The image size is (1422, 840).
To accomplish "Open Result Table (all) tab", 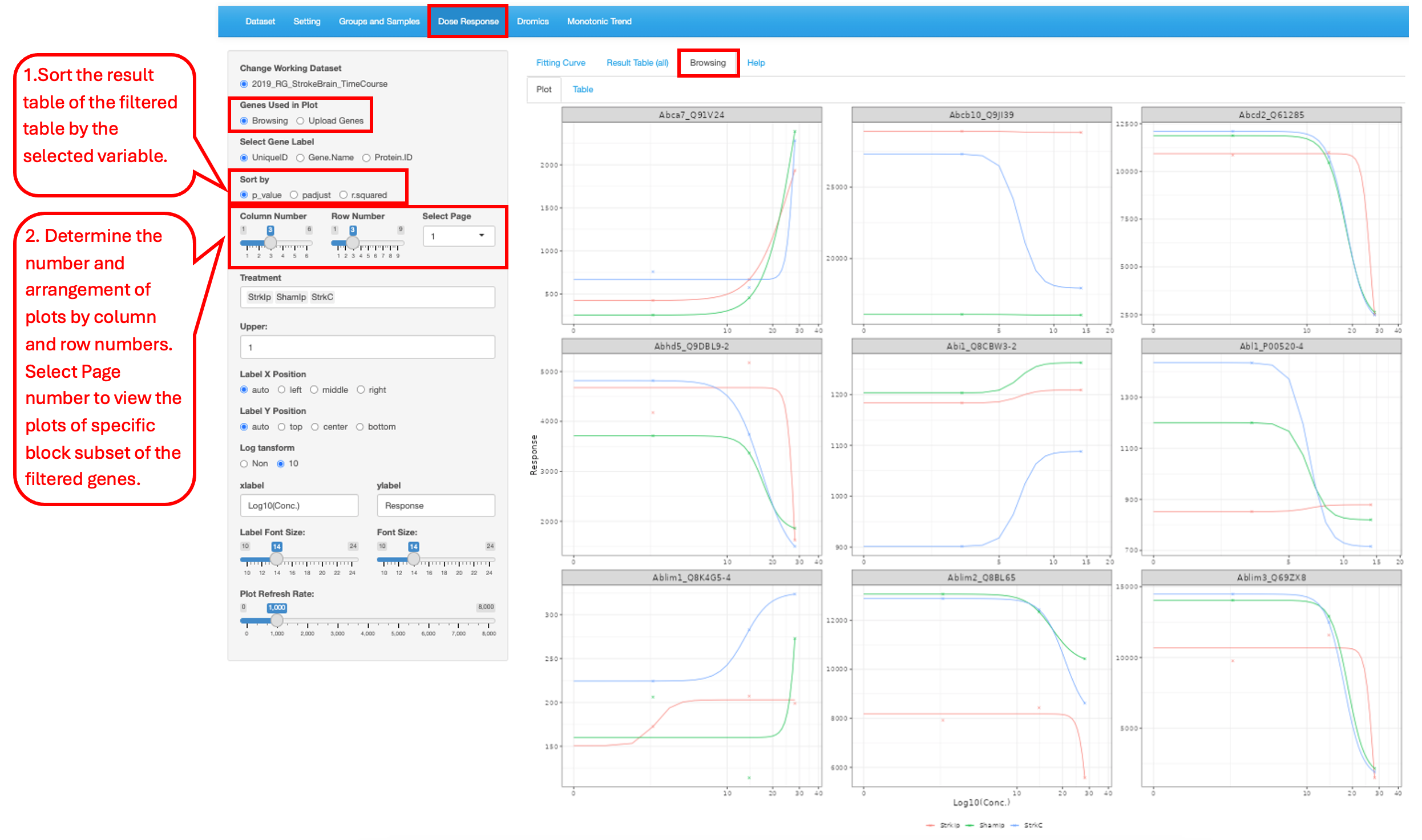I will (x=637, y=63).
